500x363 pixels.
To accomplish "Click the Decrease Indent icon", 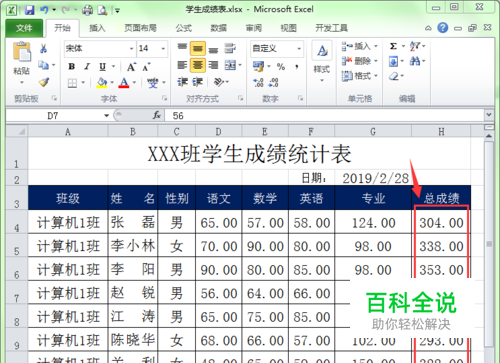I will pos(182,82).
